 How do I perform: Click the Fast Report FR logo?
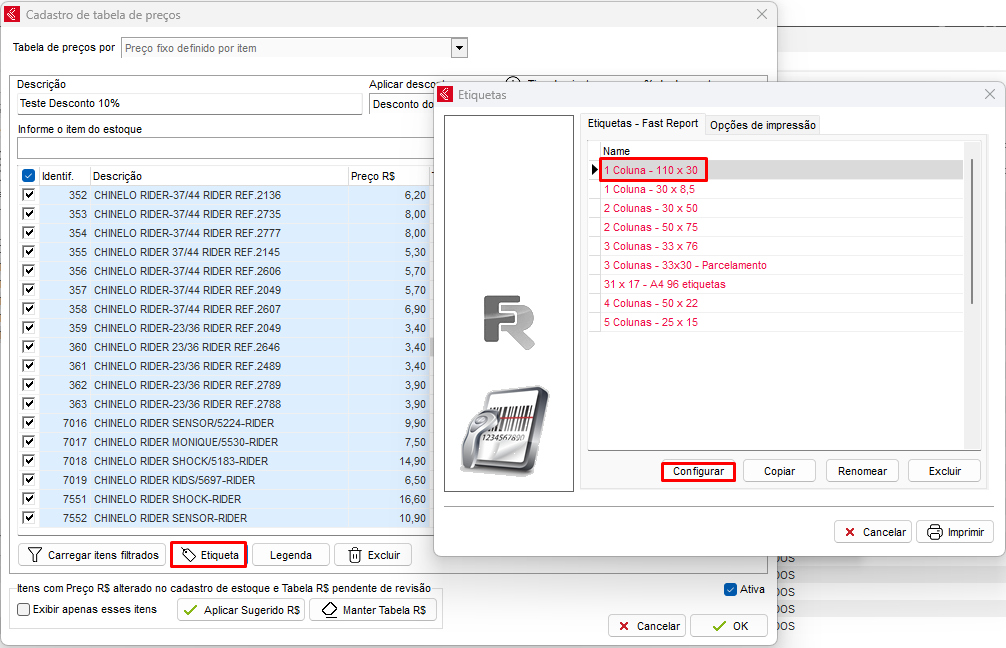[x=509, y=322]
